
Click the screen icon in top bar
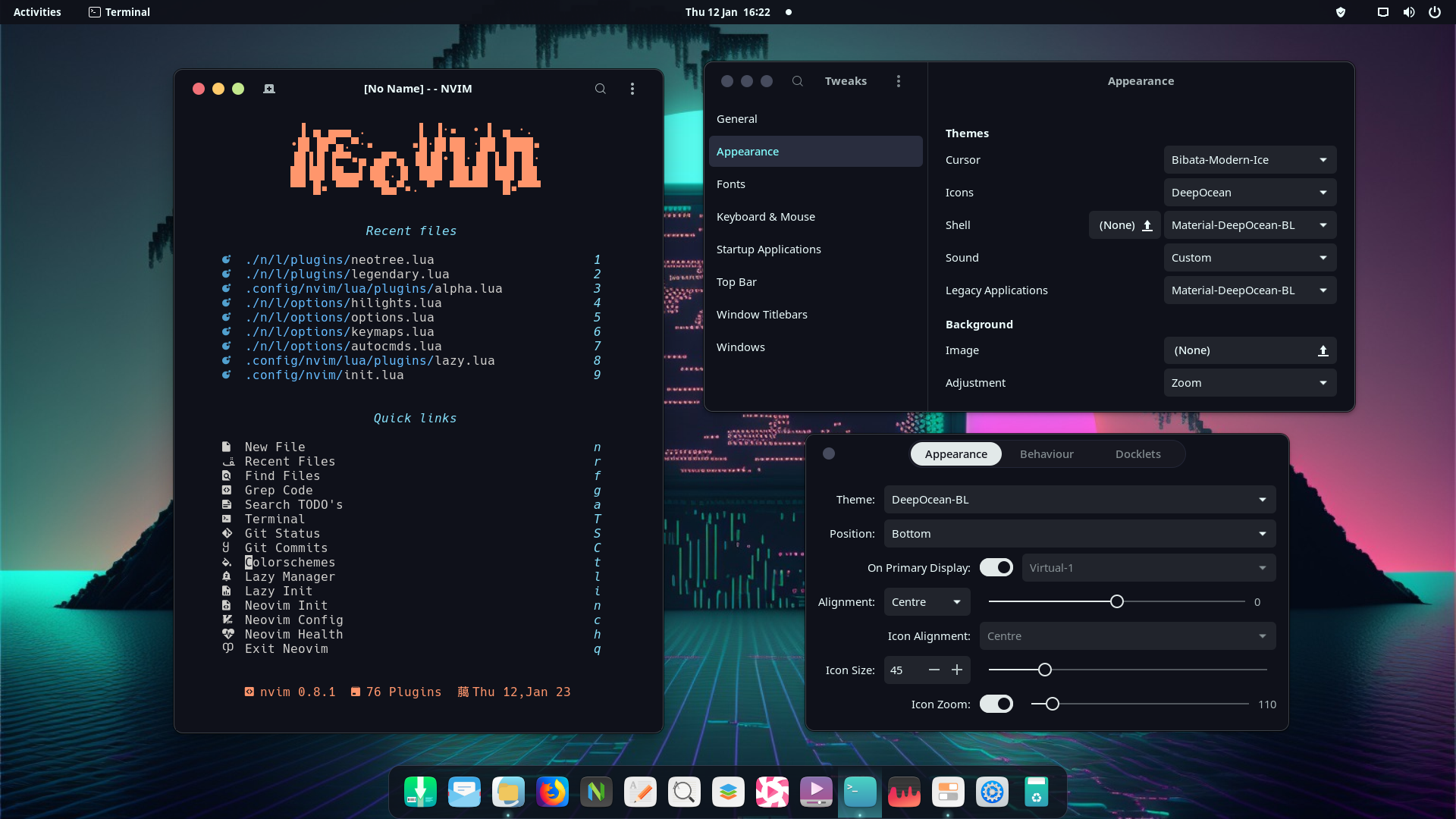pyautogui.click(x=1383, y=12)
